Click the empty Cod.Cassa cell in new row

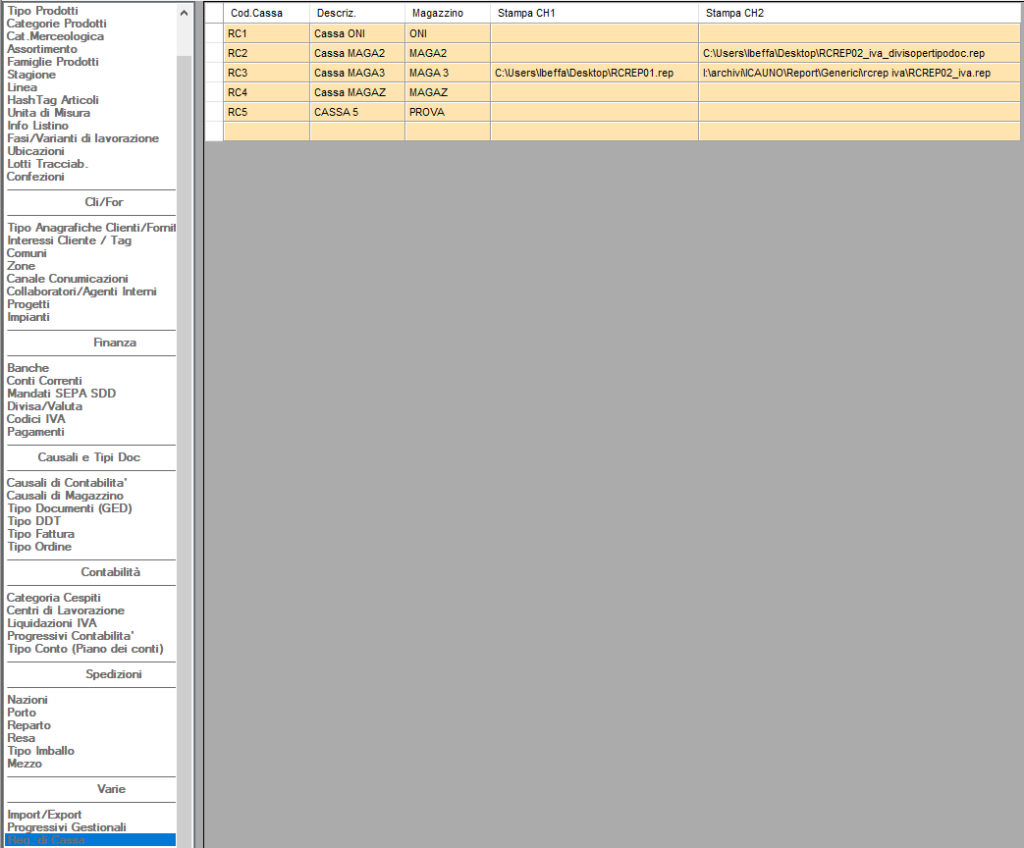266,131
